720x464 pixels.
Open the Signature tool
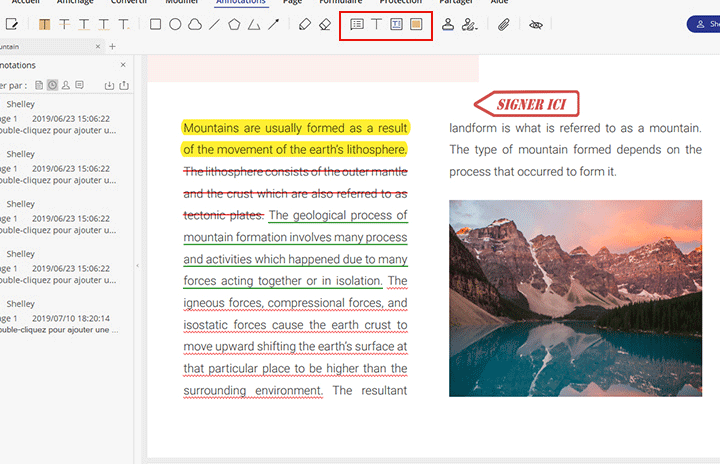(x=469, y=24)
